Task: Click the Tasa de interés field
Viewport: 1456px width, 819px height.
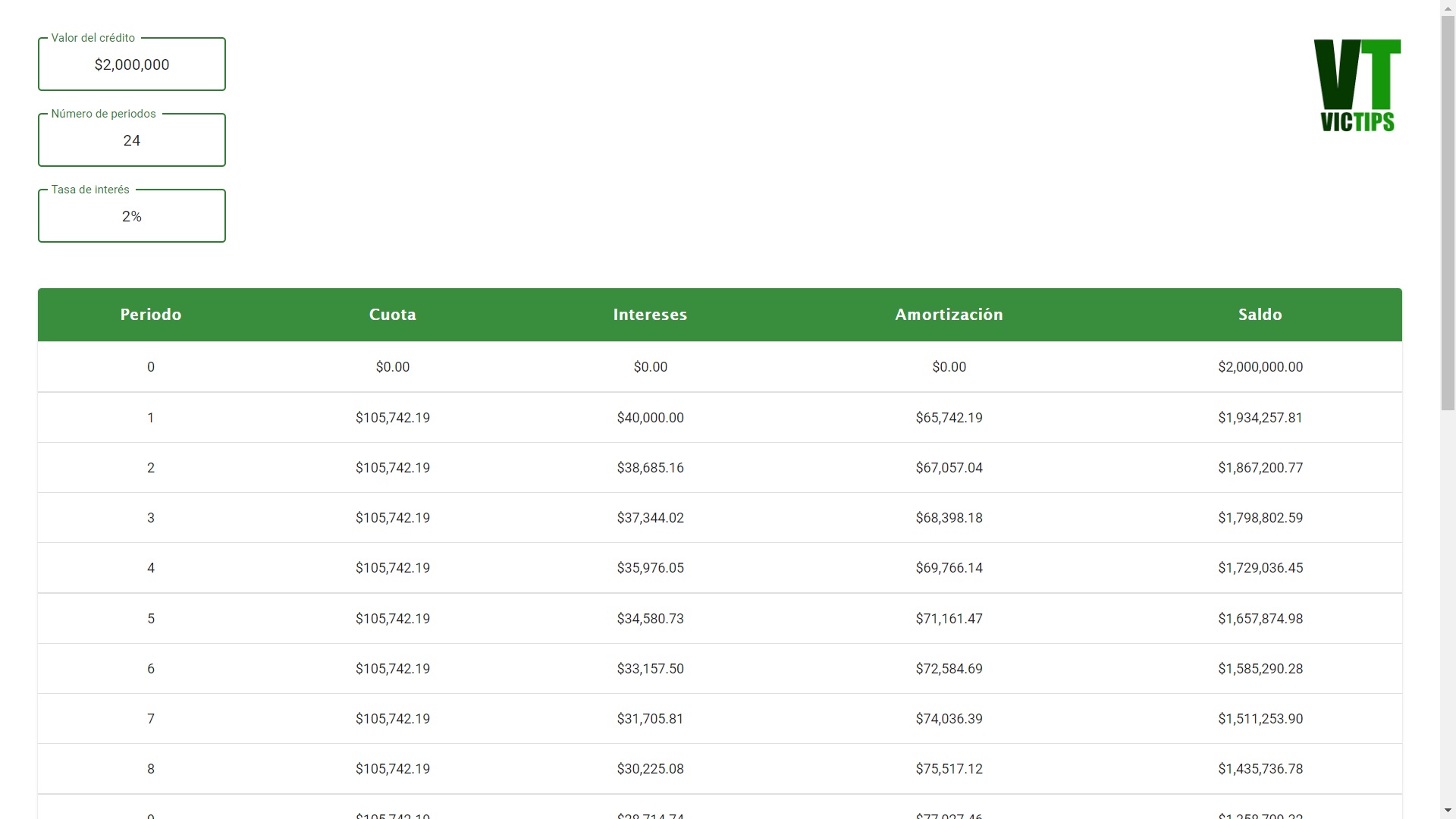Action: pos(131,215)
